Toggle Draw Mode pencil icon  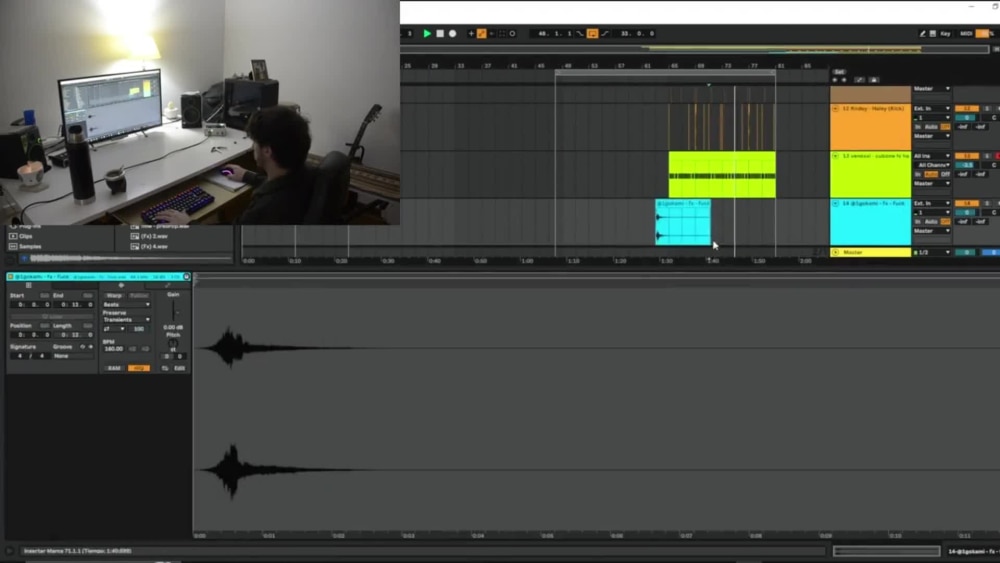coord(922,33)
